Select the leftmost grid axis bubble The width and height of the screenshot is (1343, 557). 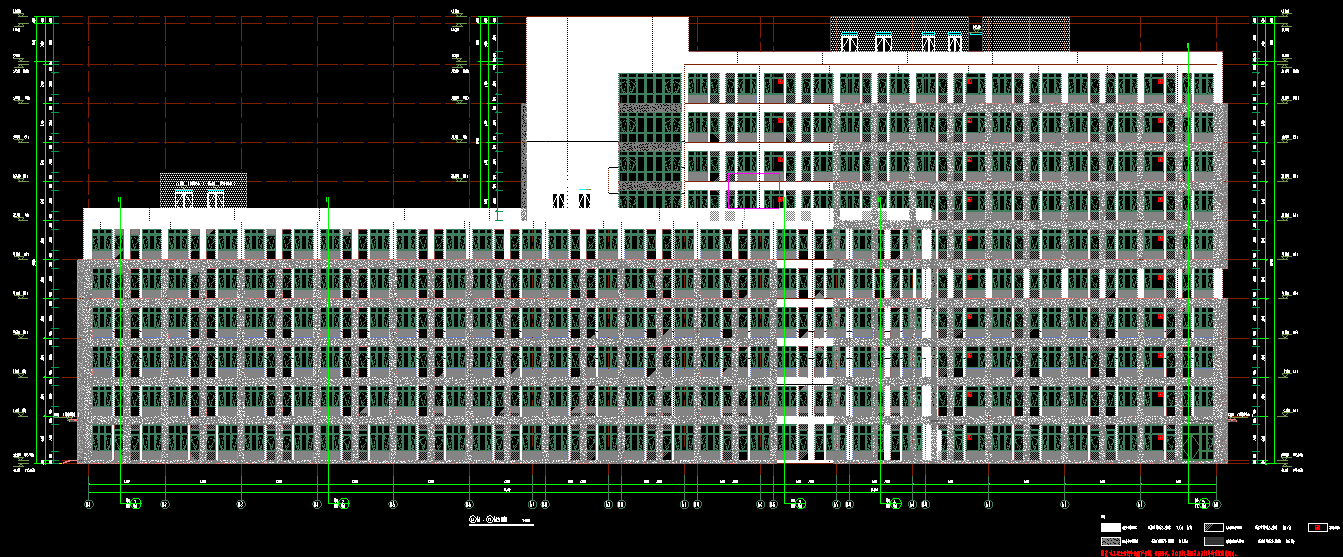[89, 505]
